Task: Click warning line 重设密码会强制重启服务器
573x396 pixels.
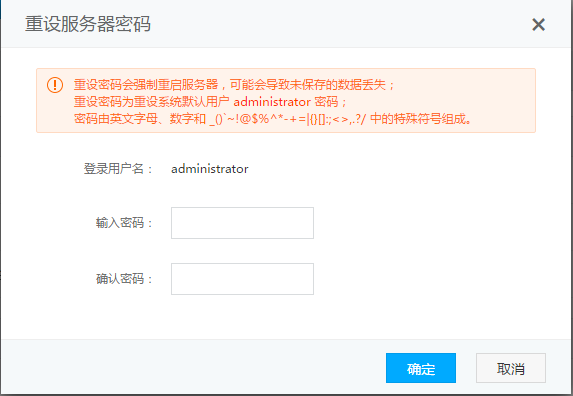Action: 234,85
